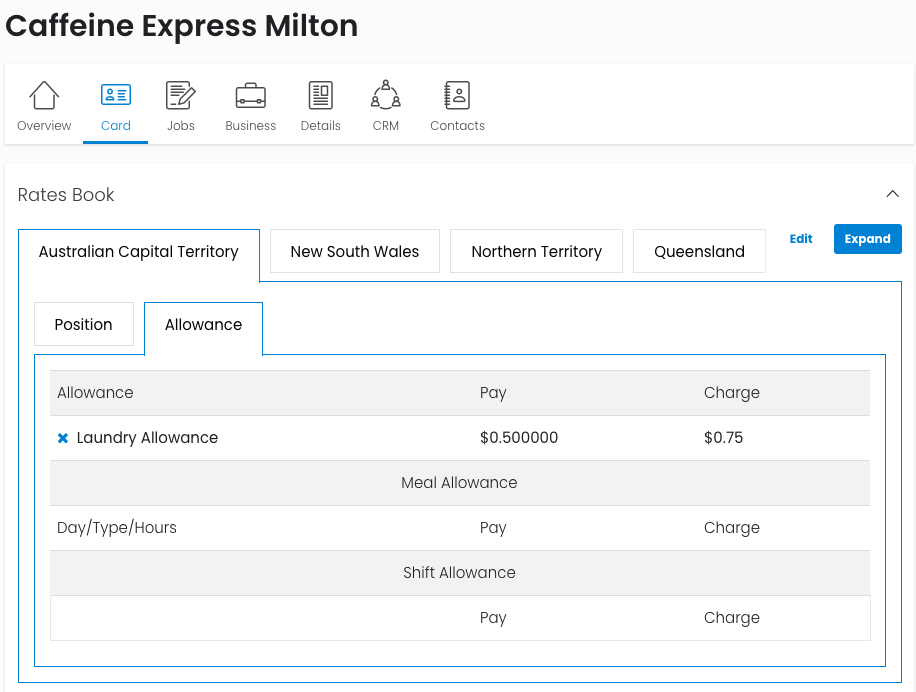
Task: Collapse the Rates Book panel chevron
Action: pos(892,194)
